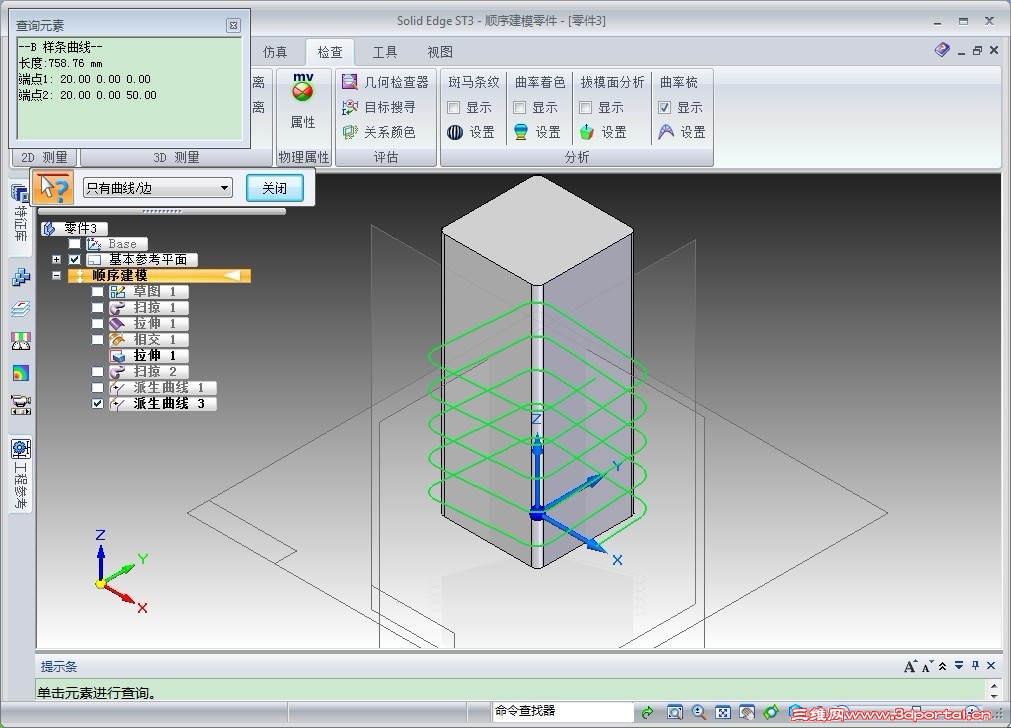This screenshot has height=728, width=1011.
Task: Click the 属性 physical properties mv icon
Action: 303,102
